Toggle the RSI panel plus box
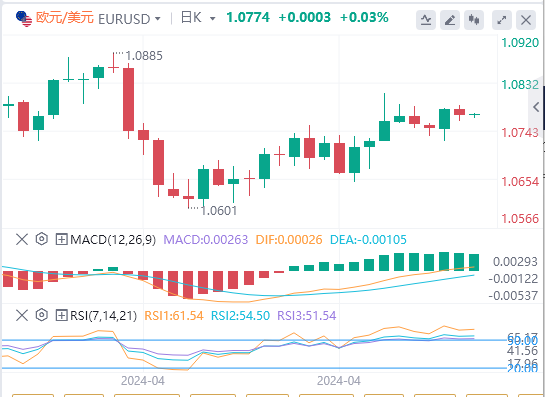545x397 pixels. tap(62, 316)
